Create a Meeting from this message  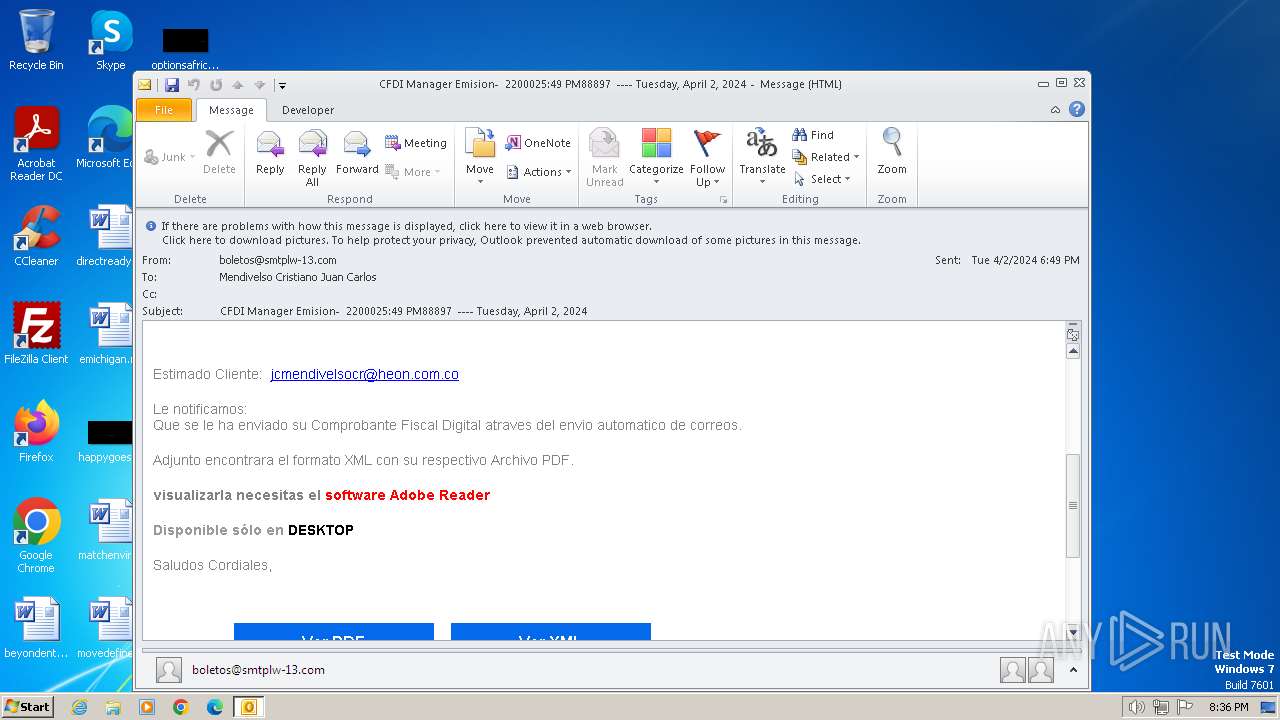pos(415,143)
